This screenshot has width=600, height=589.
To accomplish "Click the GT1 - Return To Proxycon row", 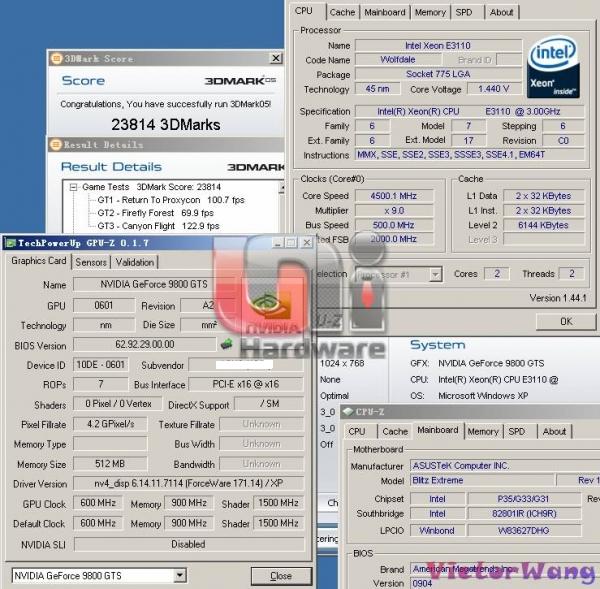I will tap(171, 200).
